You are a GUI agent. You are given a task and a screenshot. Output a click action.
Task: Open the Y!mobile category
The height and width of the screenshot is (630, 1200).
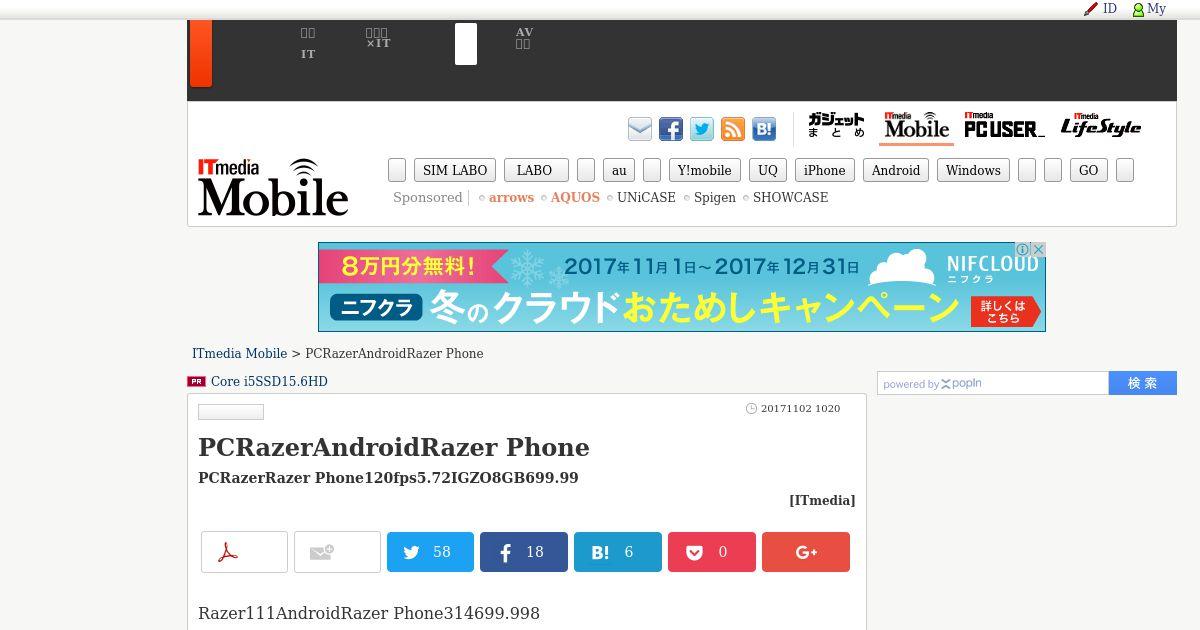pyautogui.click(x=705, y=170)
